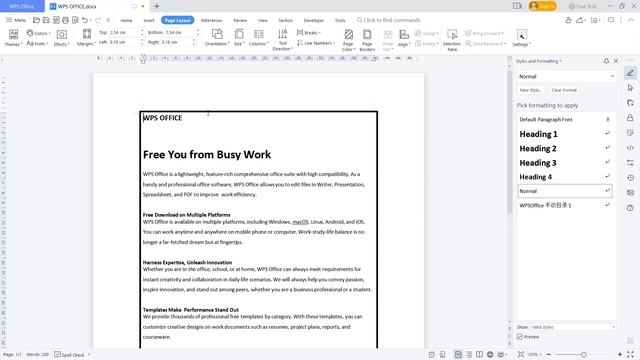Apply the Heading 1 style
This screenshot has height=360, width=640.
coord(565,134)
